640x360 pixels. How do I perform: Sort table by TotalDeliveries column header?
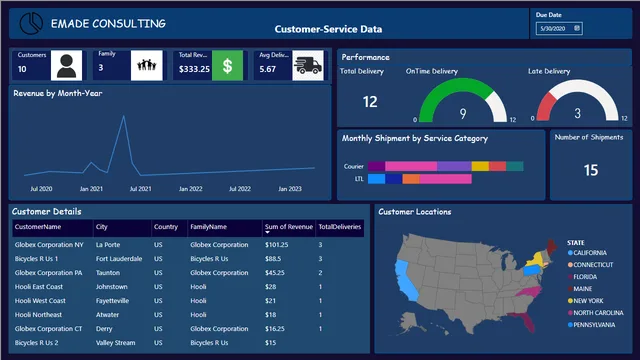point(340,227)
